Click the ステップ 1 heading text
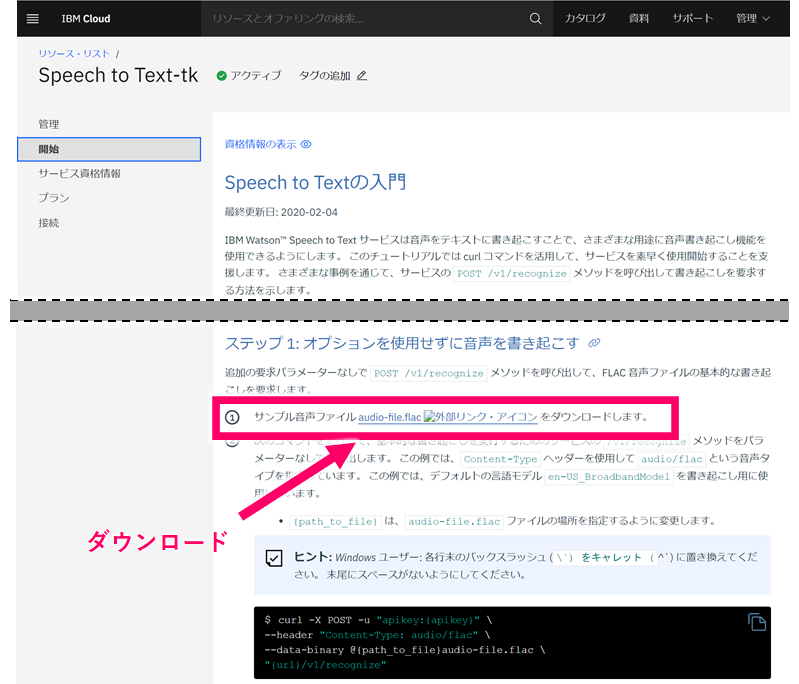The height and width of the screenshot is (684, 799). pyautogui.click(x=402, y=343)
